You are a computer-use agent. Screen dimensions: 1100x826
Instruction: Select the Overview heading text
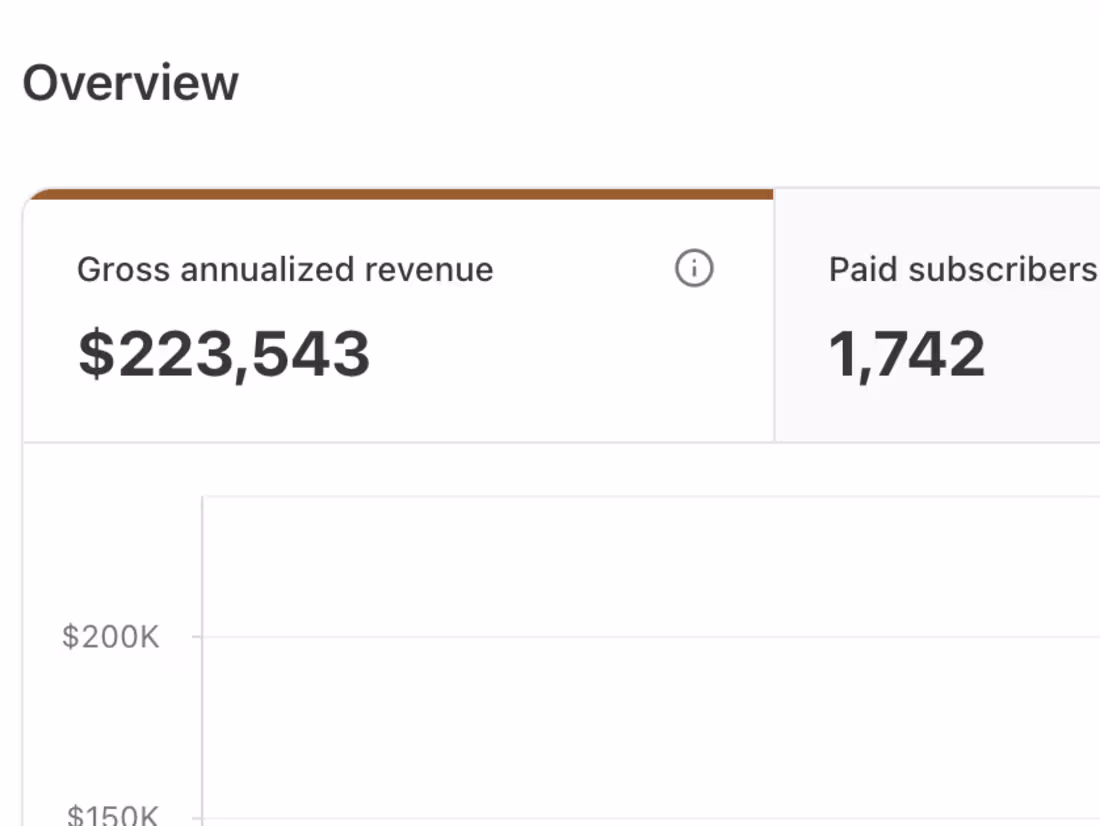pos(130,83)
